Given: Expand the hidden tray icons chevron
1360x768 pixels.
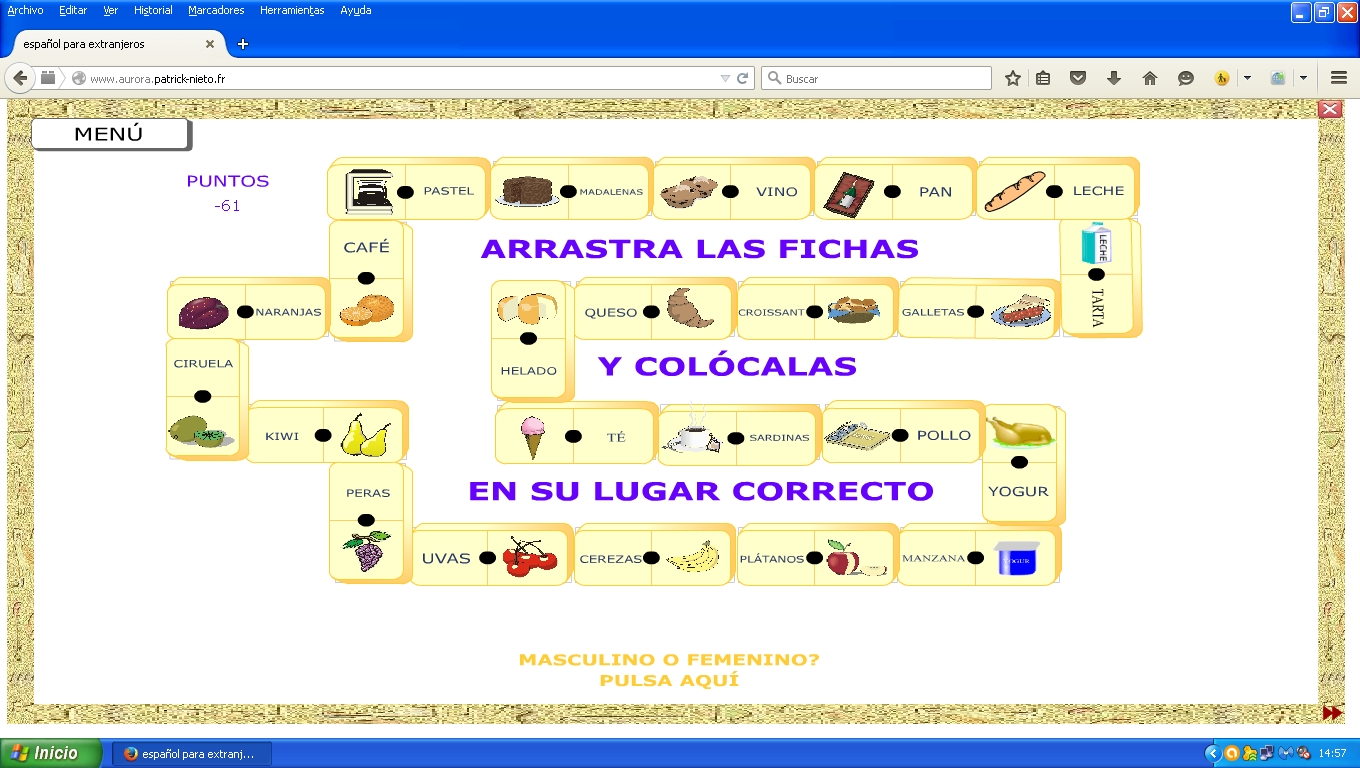Looking at the screenshot, I should pyautogui.click(x=1213, y=754).
